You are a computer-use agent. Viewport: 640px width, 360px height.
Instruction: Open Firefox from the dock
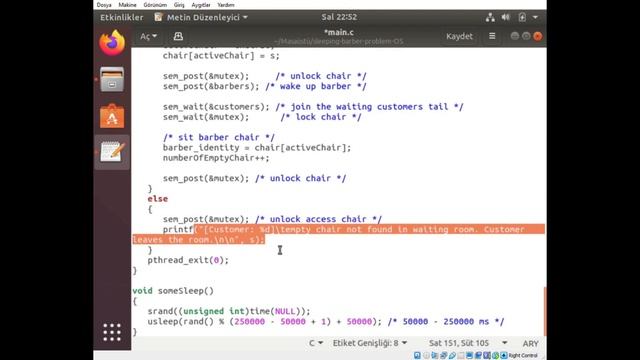(x=112, y=43)
